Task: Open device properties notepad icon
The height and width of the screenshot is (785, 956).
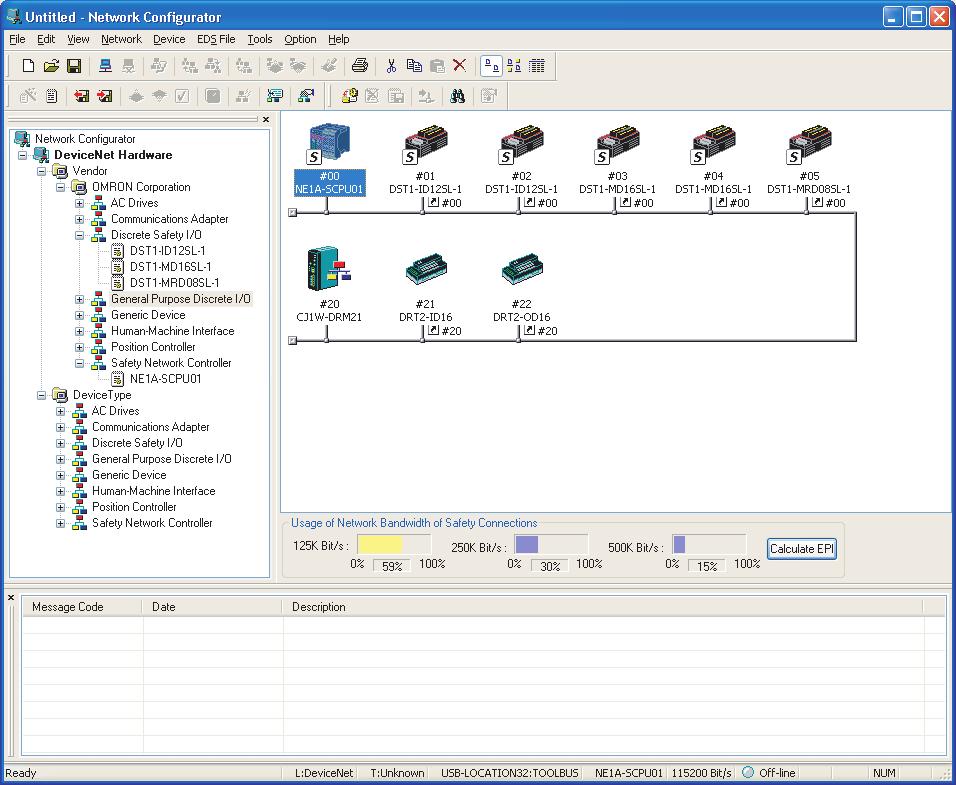Action: click(51, 96)
